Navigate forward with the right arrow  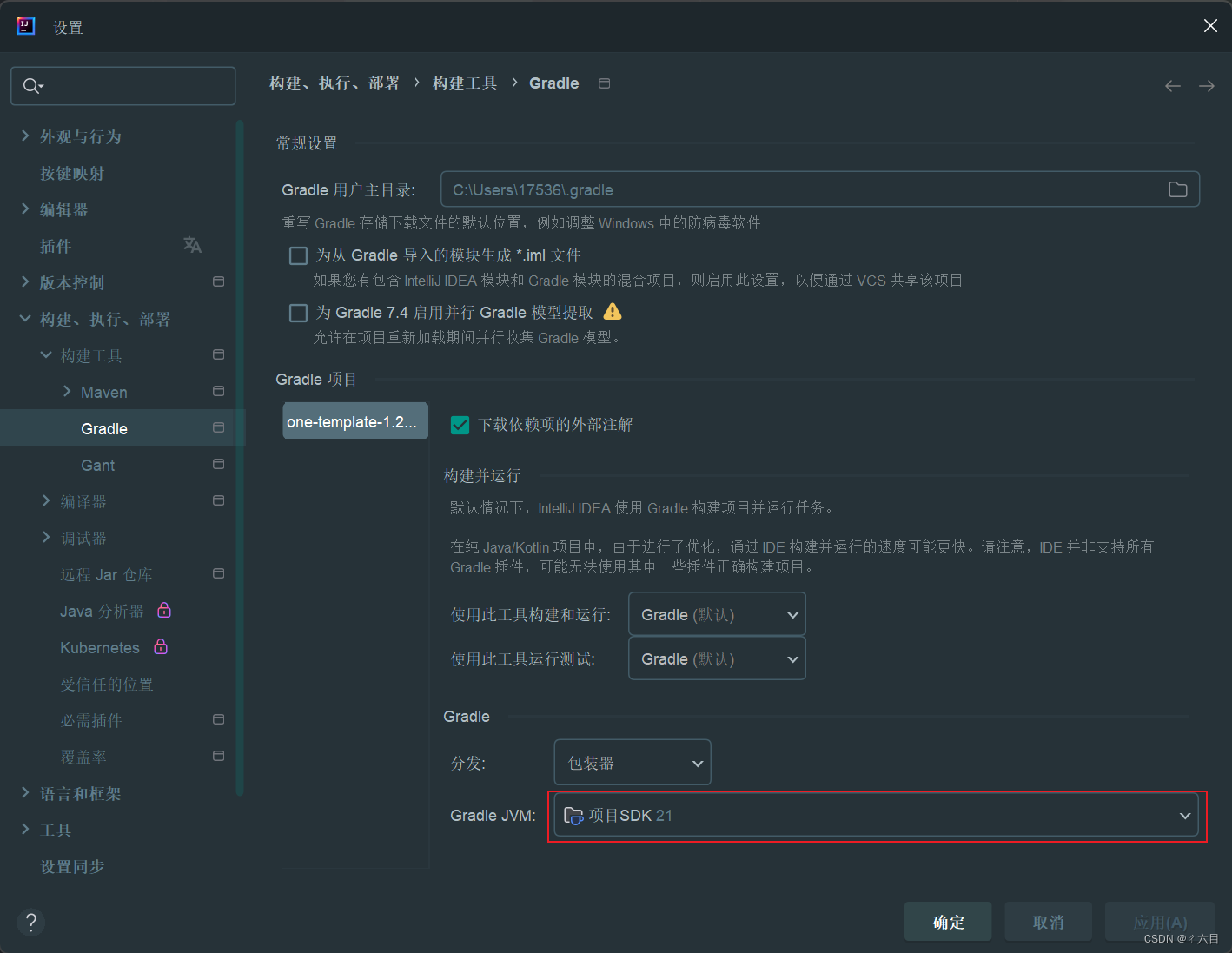1207,85
